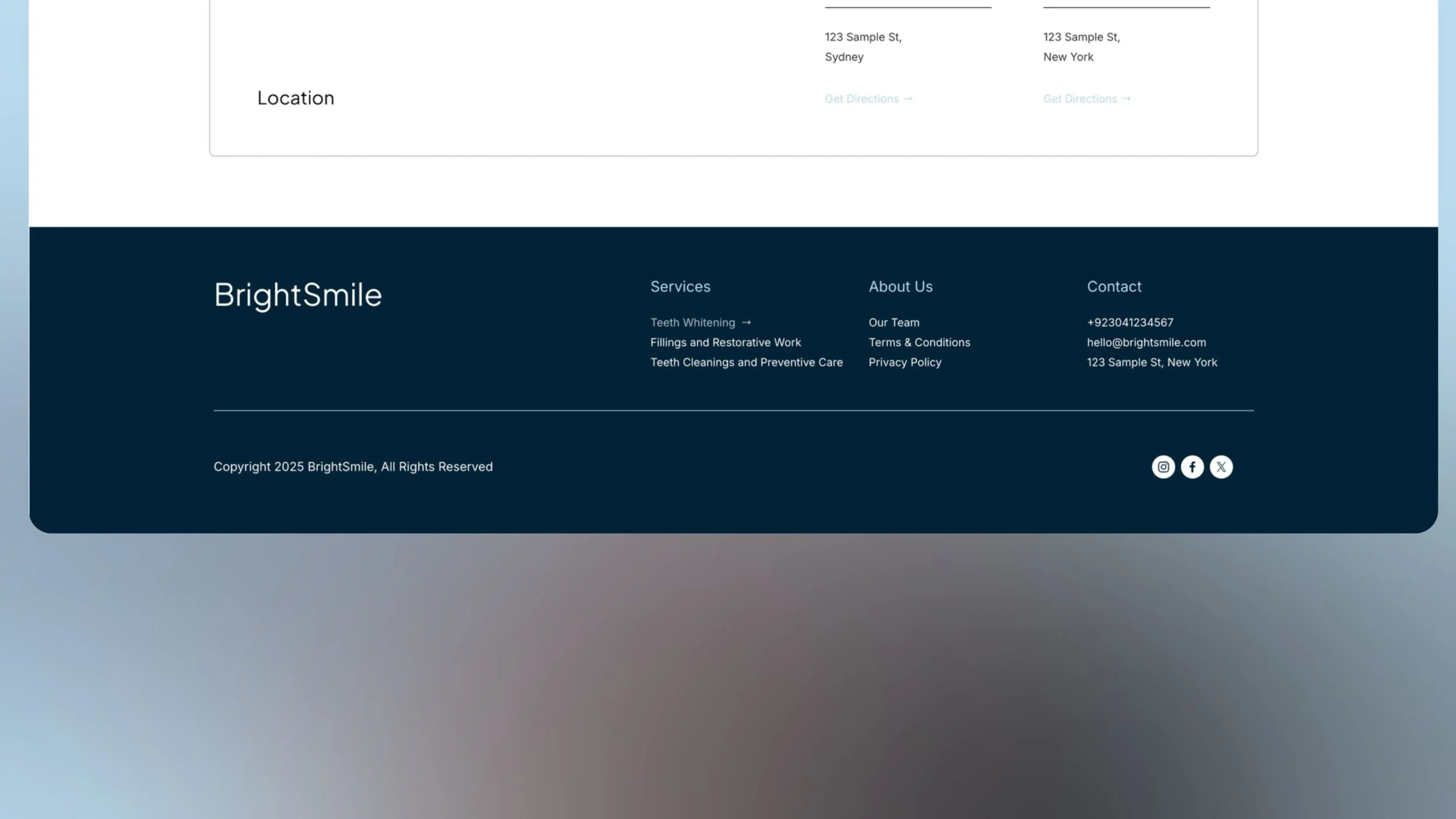Email hello@brightsmile.com
The height and width of the screenshot is (819, 1456).
(1146, 342)
